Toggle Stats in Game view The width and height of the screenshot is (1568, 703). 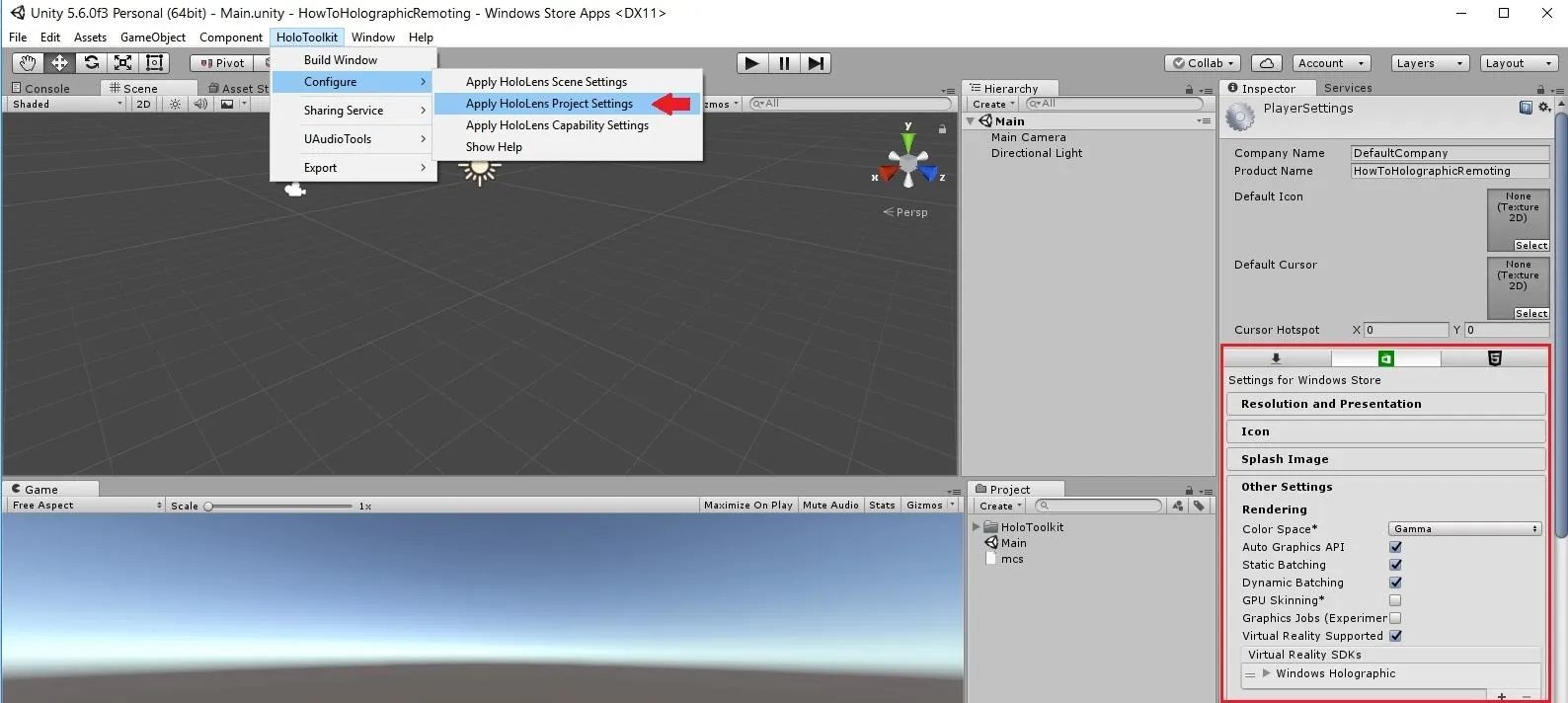point(882,505)
